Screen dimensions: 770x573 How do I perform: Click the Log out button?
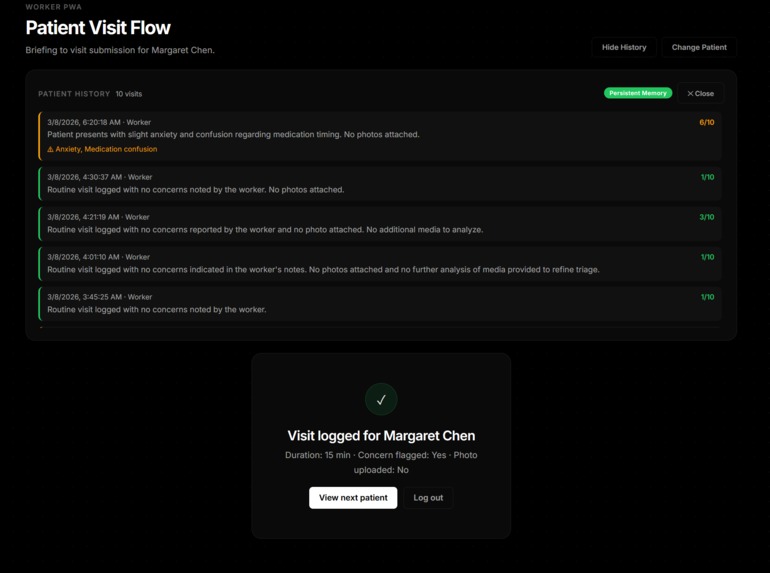point(428,497)
